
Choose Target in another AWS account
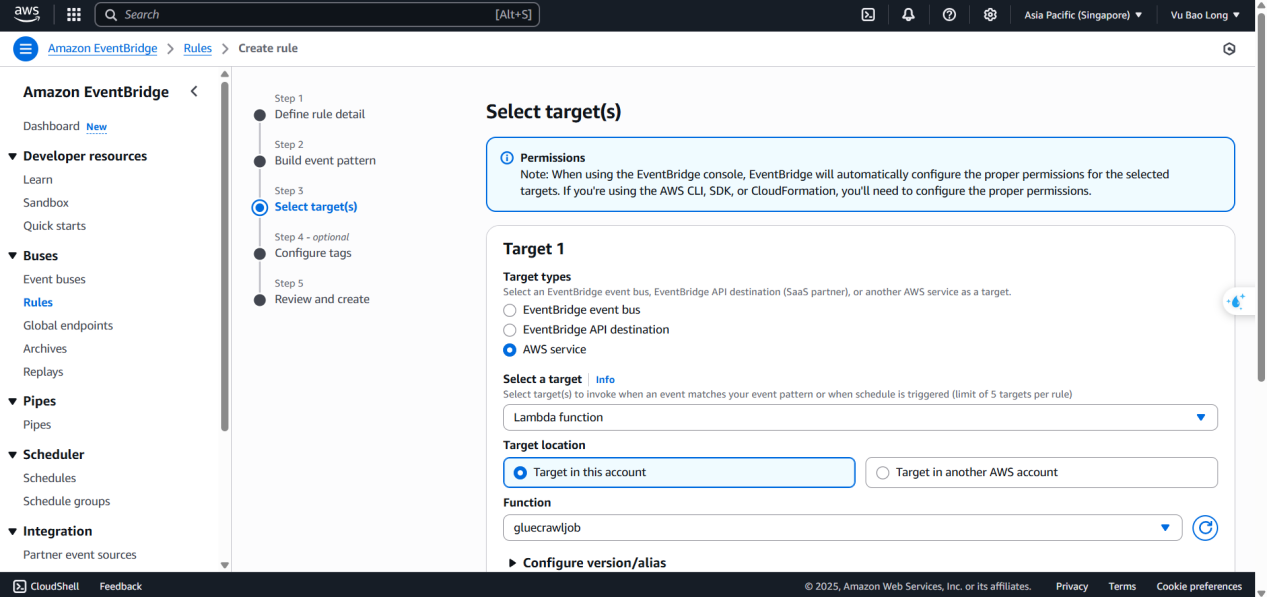click(1041, 472)
